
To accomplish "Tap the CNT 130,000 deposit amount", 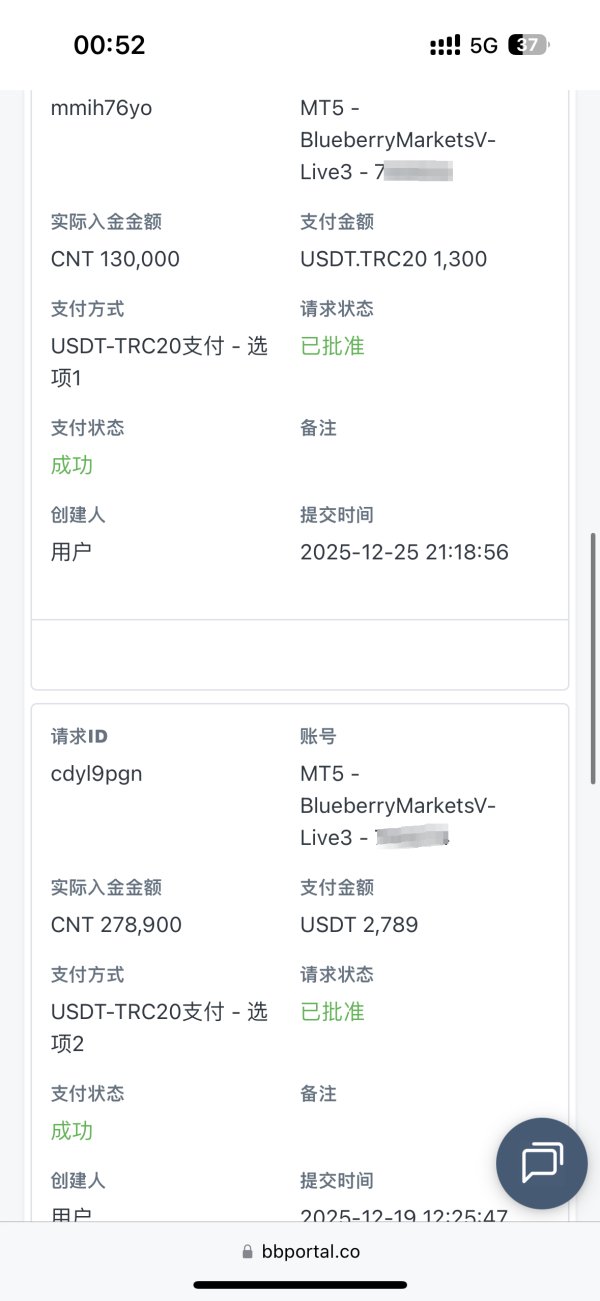I will 115,259.
